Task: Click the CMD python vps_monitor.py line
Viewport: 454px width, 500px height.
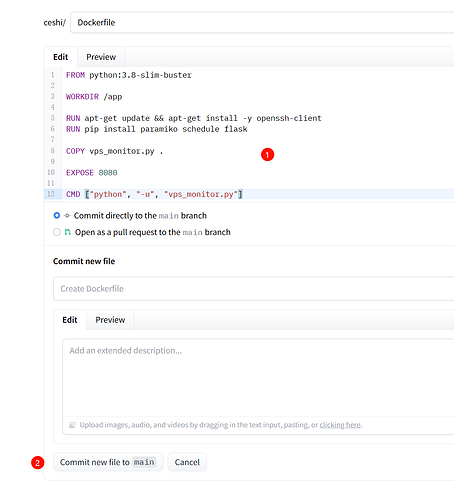Action: coord(154,194)
